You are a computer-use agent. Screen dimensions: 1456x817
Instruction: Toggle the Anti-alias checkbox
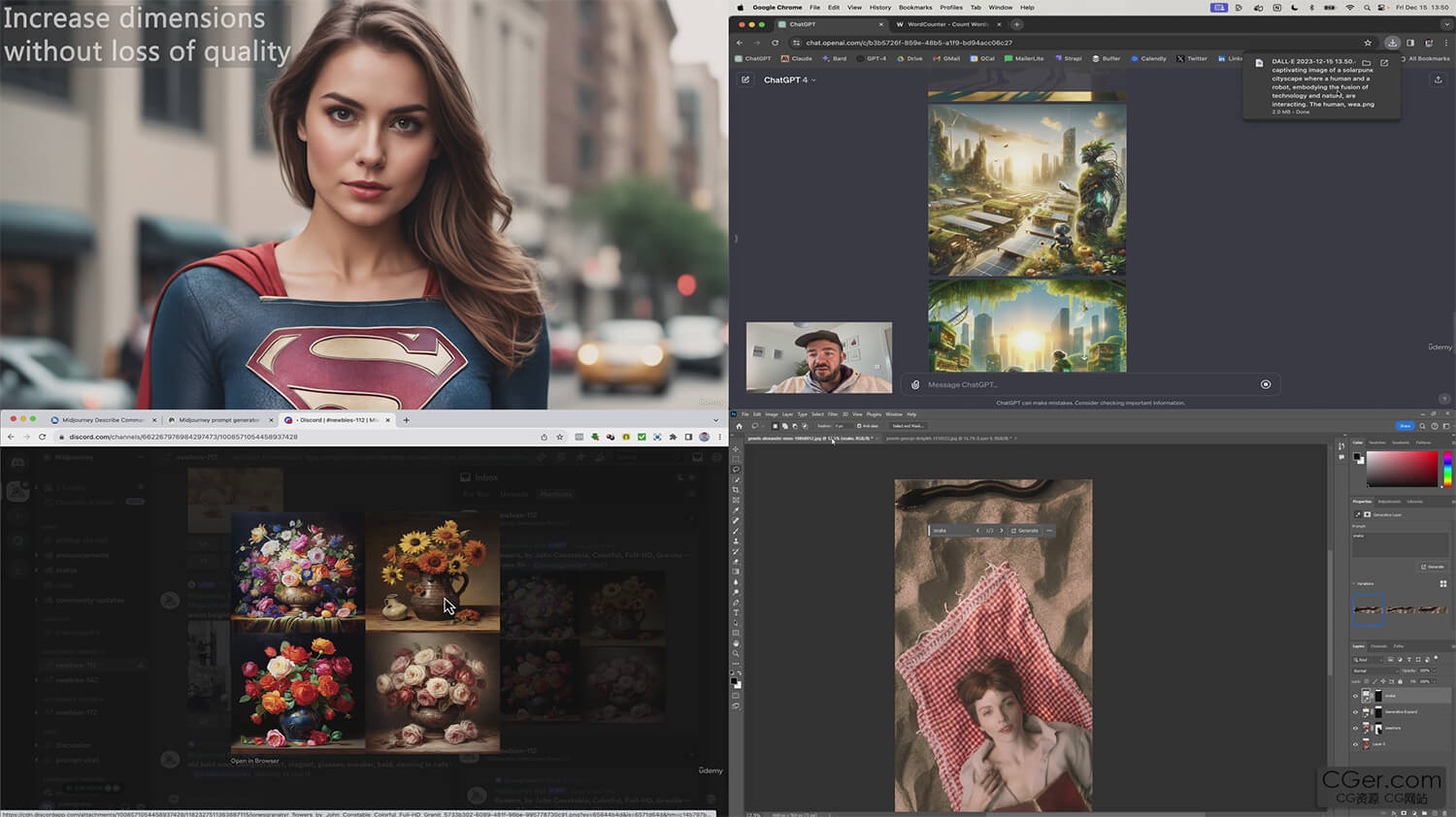[x=859, y=426]
